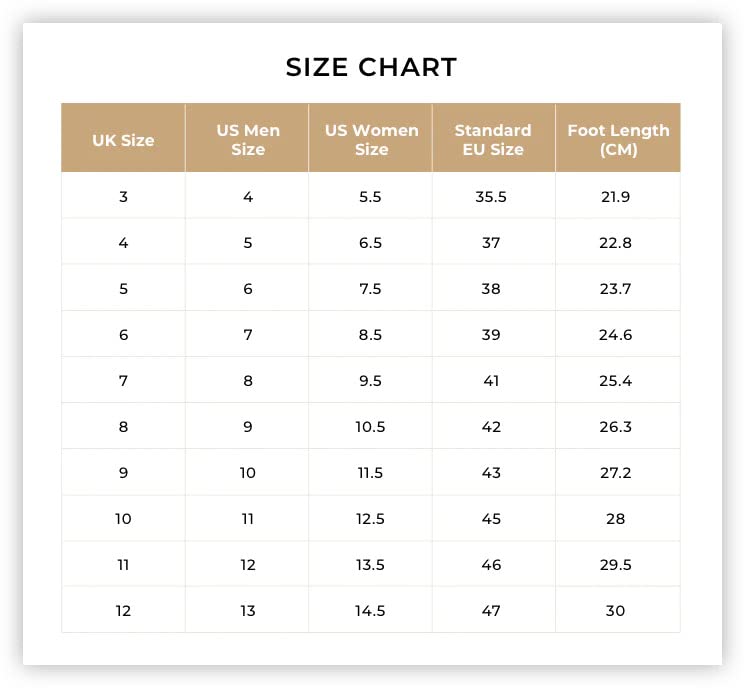
Task: Select EU size 38 cell
Action: pos(494,288)
